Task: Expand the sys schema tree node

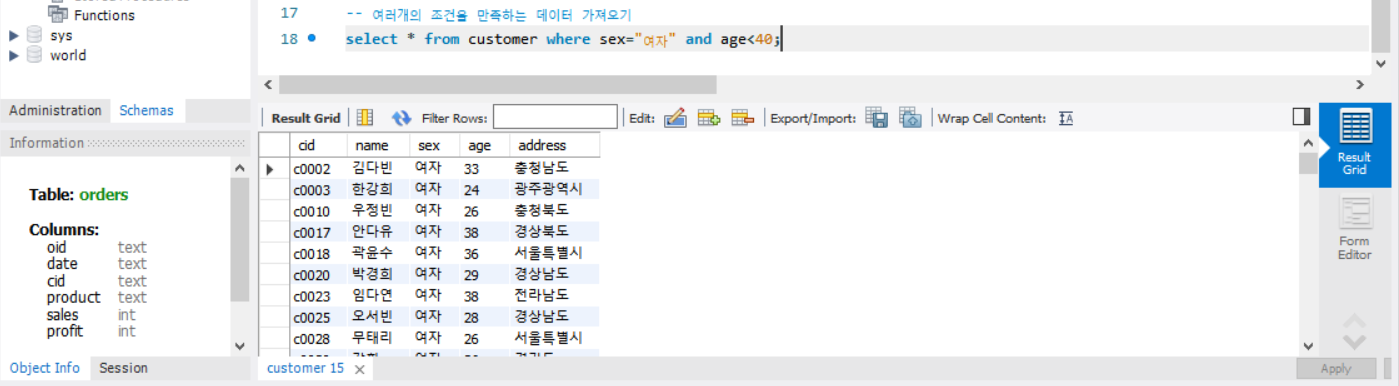Action: point(14,35)
